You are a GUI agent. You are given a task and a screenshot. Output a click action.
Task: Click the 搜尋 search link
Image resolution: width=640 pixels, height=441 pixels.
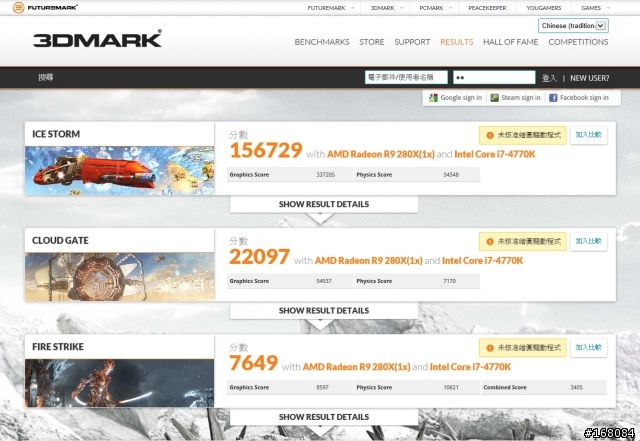[46, 77]
